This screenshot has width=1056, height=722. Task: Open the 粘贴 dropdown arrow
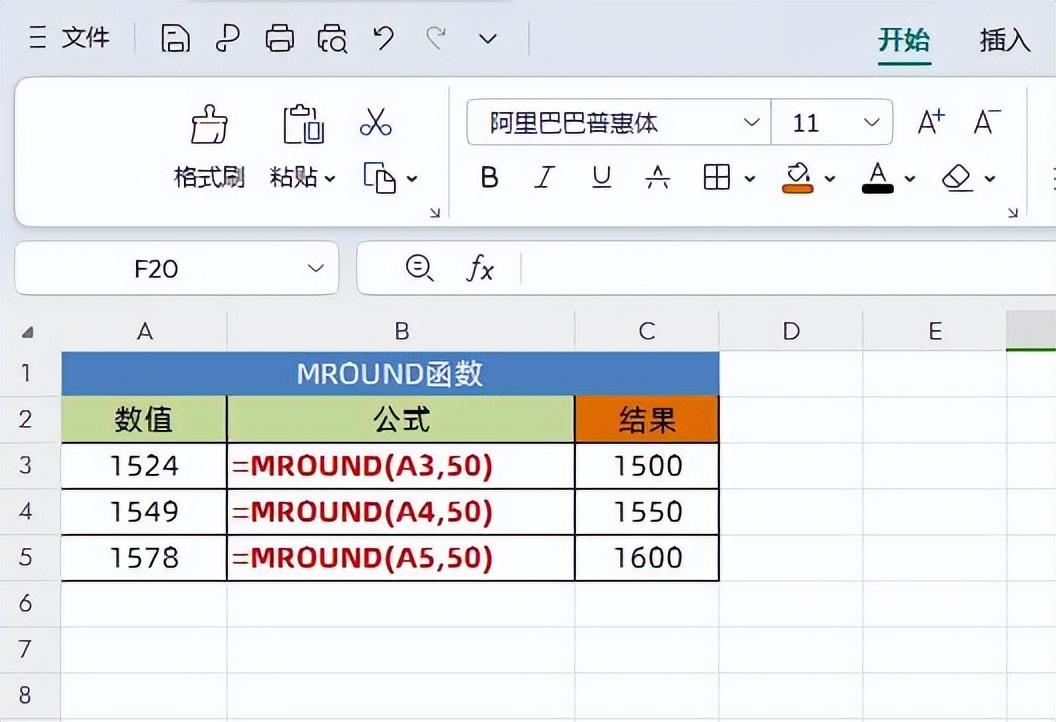coord(330,178)
